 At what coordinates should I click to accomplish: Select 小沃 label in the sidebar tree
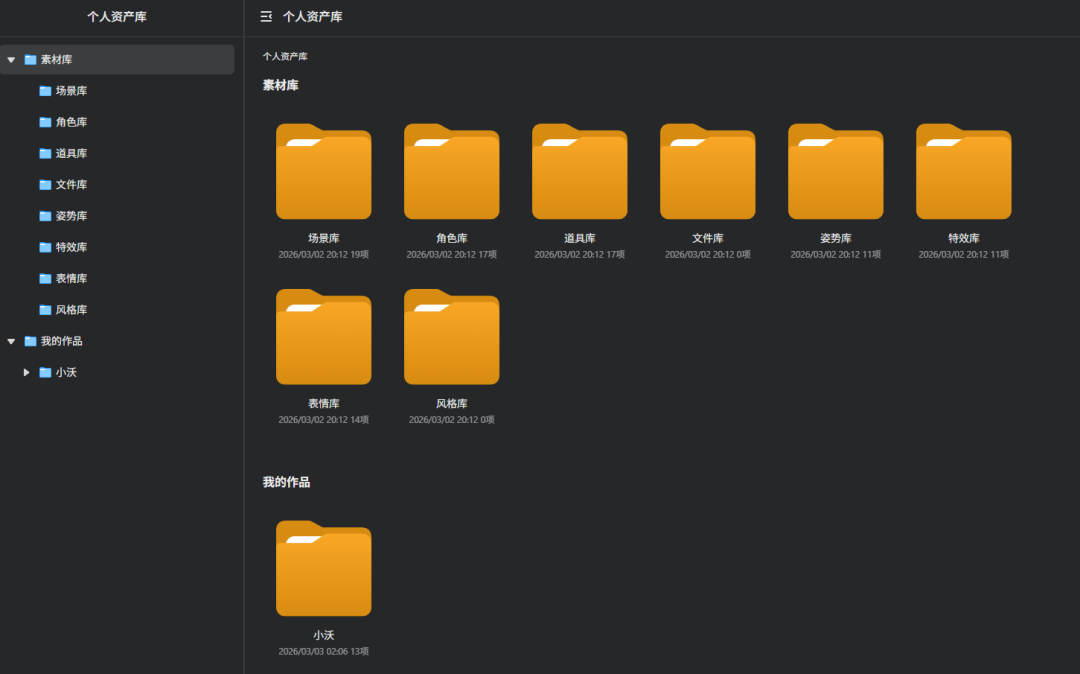(x=66, y=372)
